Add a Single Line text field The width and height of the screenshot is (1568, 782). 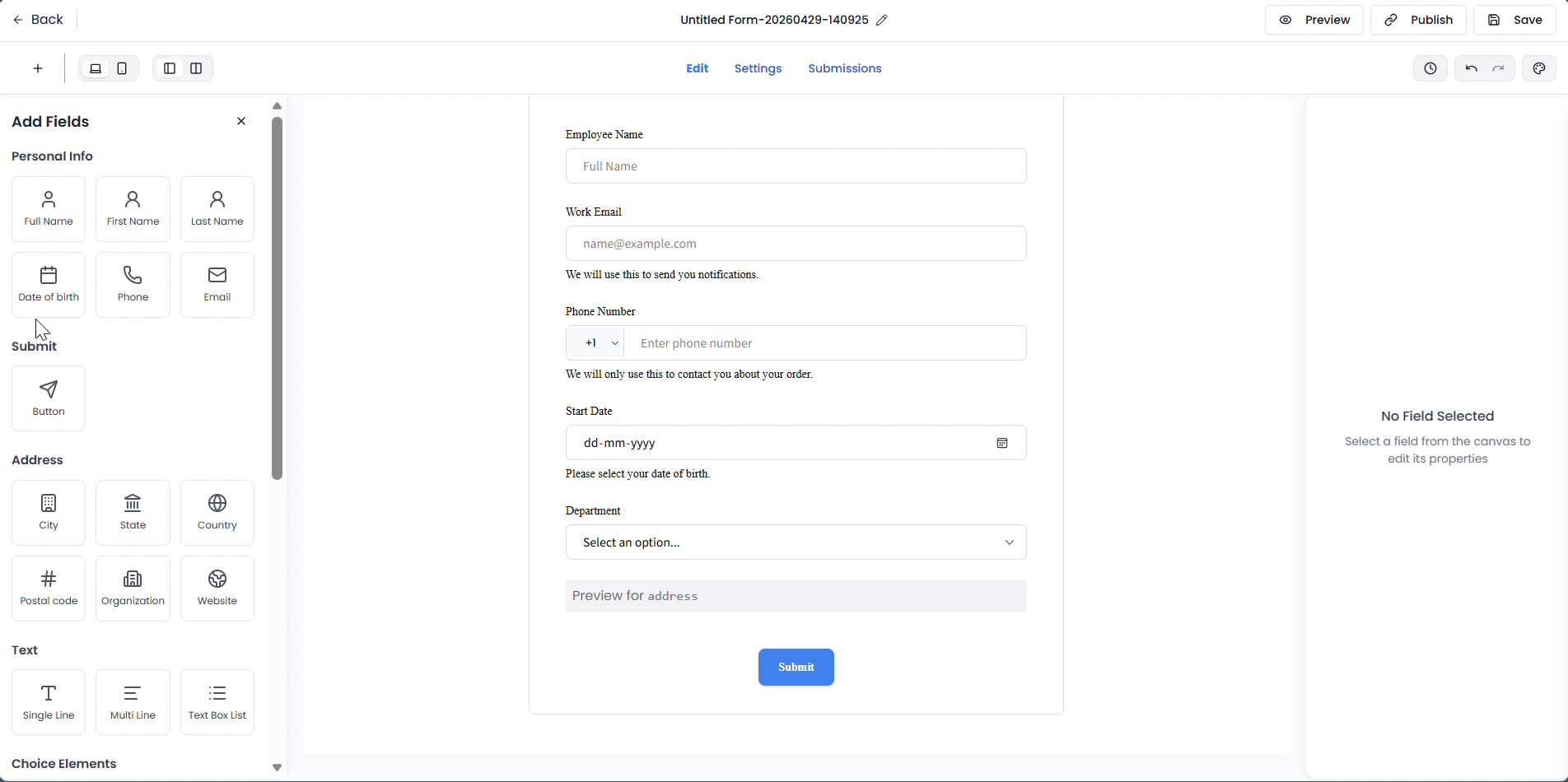[x=49, y=702]
